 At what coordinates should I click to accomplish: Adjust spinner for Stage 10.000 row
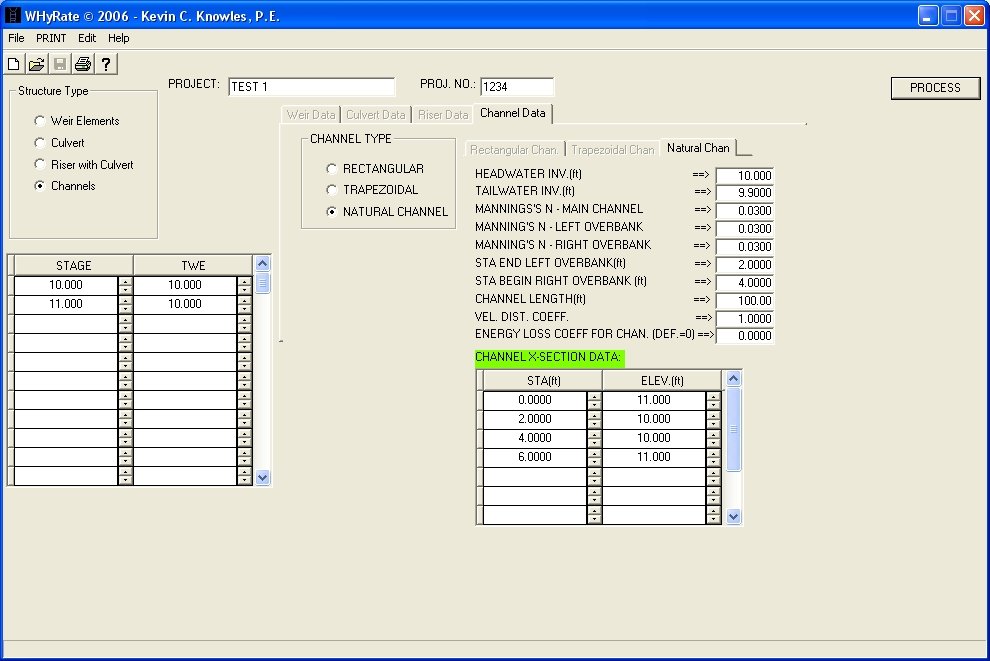pos(125,285)
